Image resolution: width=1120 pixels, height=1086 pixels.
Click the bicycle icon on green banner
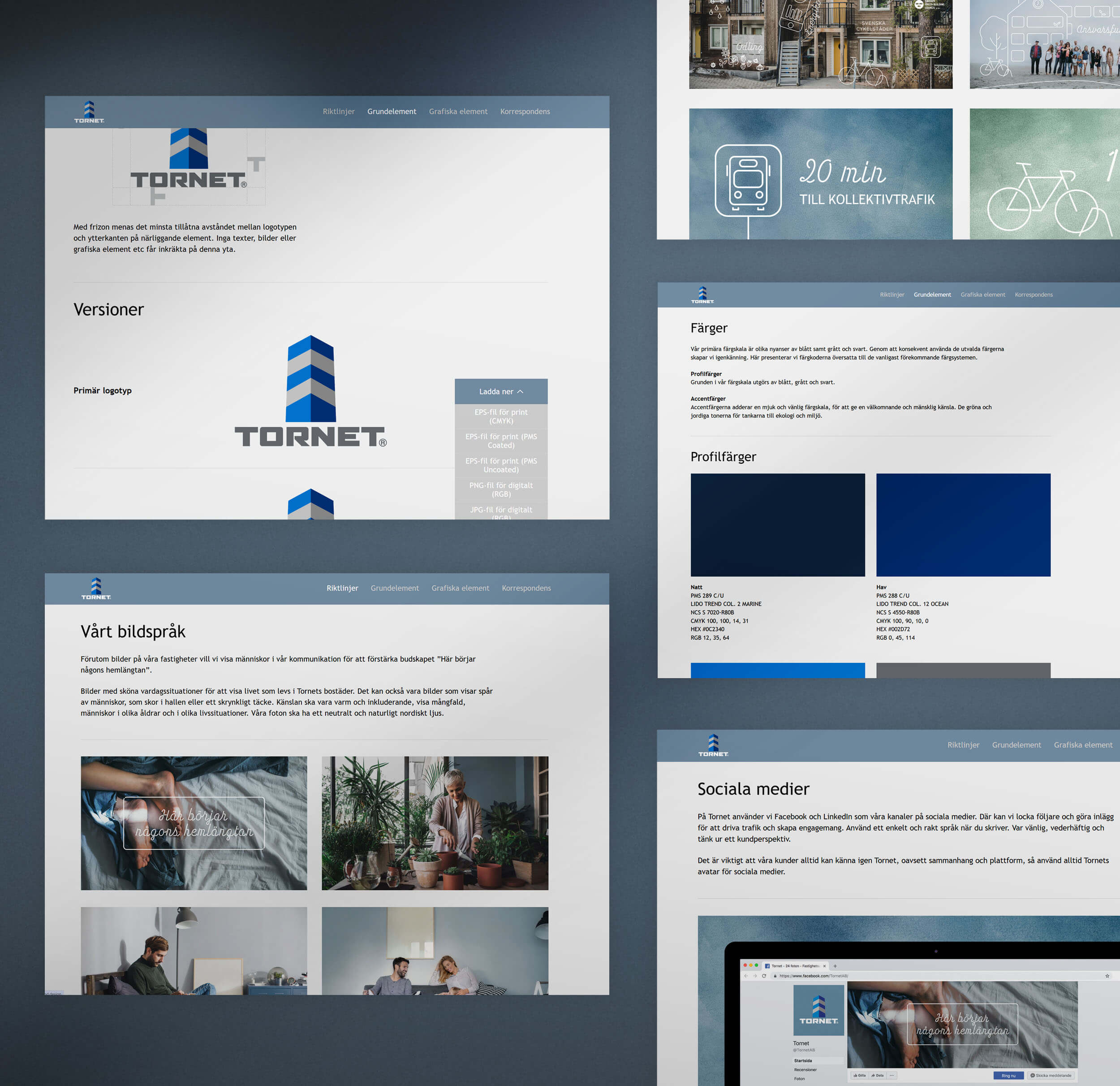pyautogui.click(x=1050, y=199)
